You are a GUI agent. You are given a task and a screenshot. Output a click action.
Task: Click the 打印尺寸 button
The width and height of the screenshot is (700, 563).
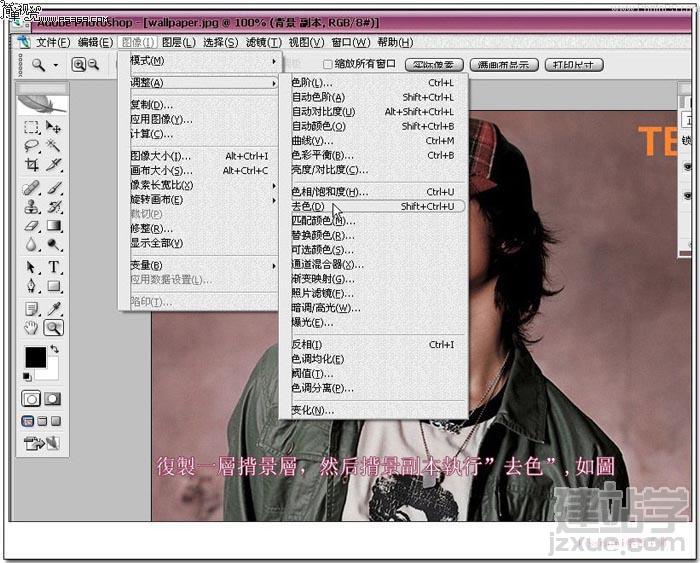574,65
